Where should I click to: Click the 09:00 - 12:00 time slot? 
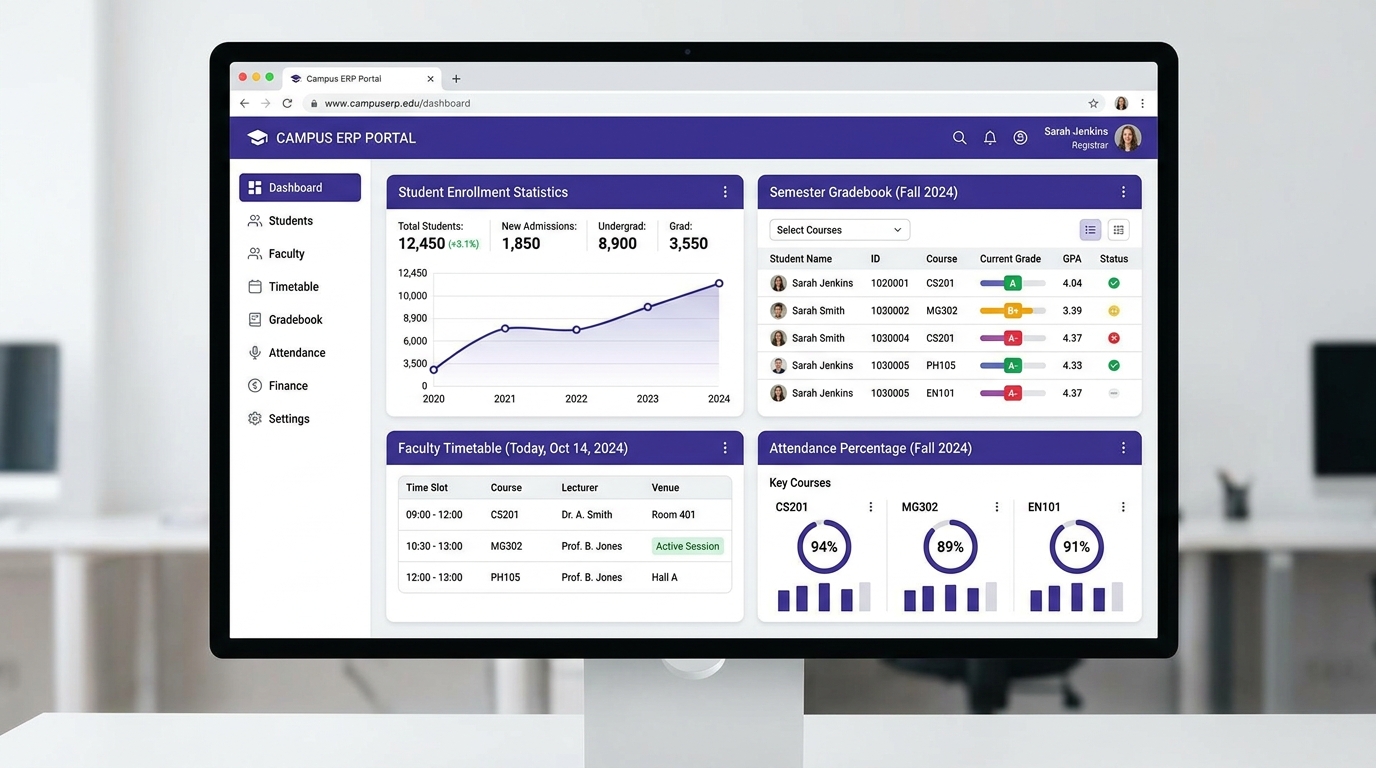(434, 515)
